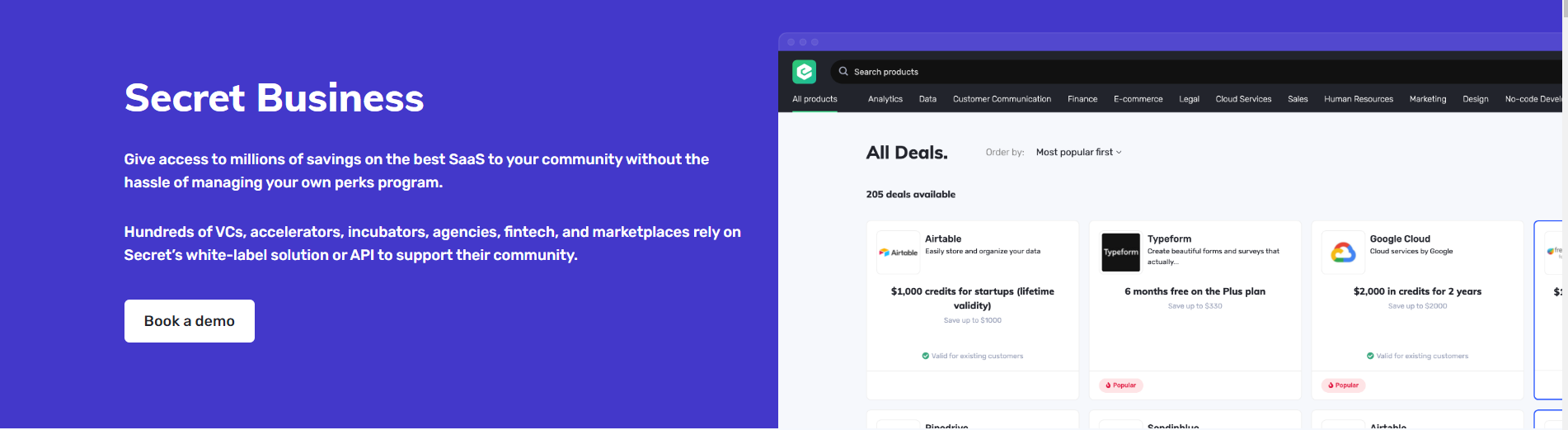Click the green Secret logo icon
This screenshot has height=430, width=1568.
(x=804, y=72)
